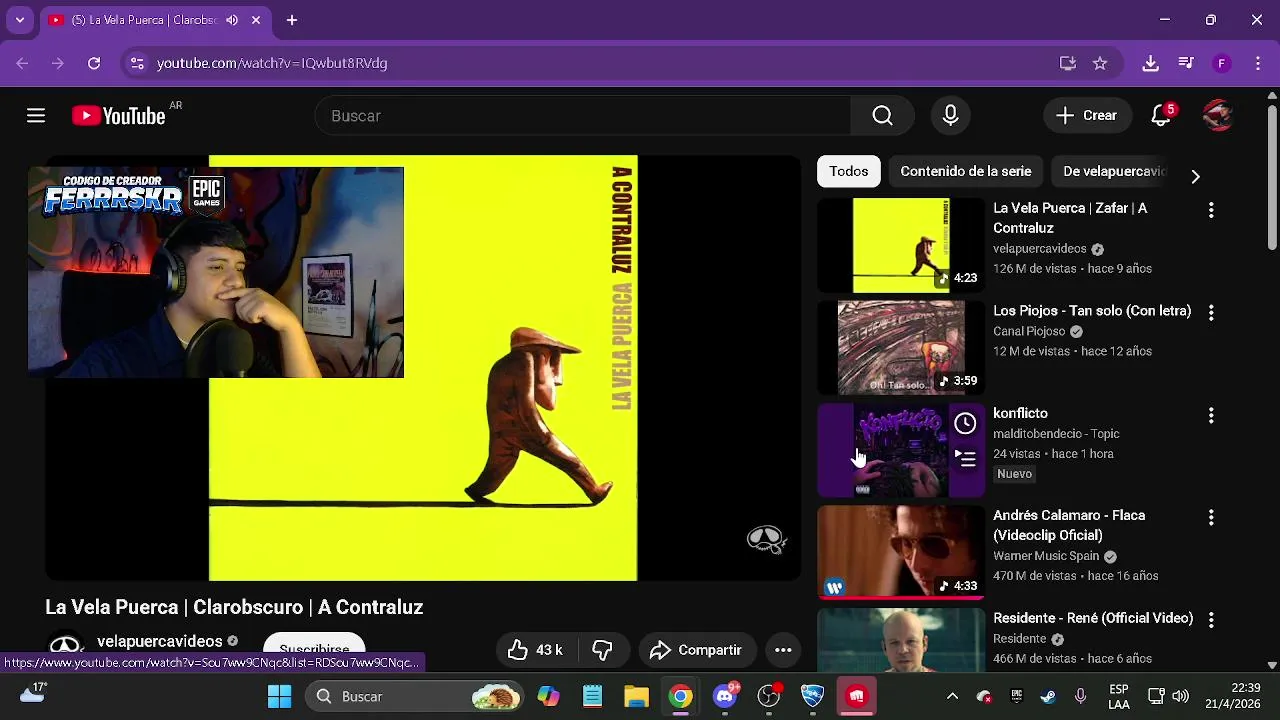Open the Chrome profile F icon

[1221, 63]
